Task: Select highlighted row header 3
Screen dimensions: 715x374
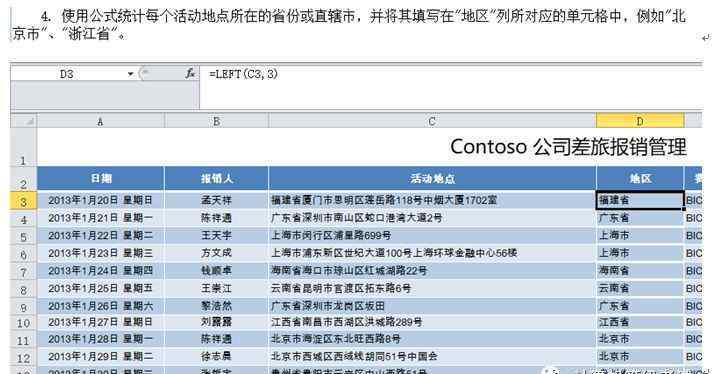Action: click(x=23, y=201)
